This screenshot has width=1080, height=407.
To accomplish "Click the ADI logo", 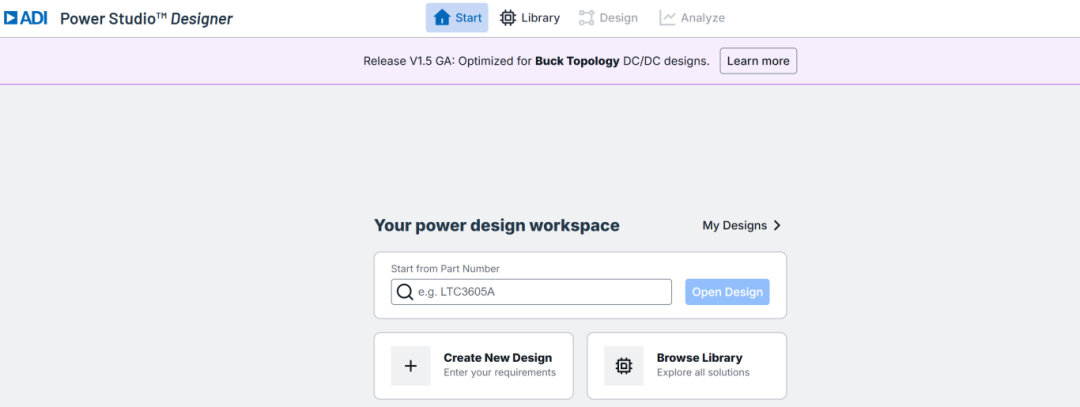I will point(25,18).
